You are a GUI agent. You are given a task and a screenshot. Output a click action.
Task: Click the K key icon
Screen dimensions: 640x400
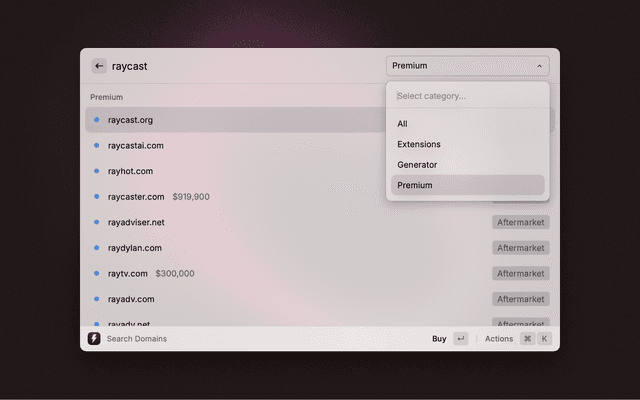pyautogui.click(x=544, y=339)
